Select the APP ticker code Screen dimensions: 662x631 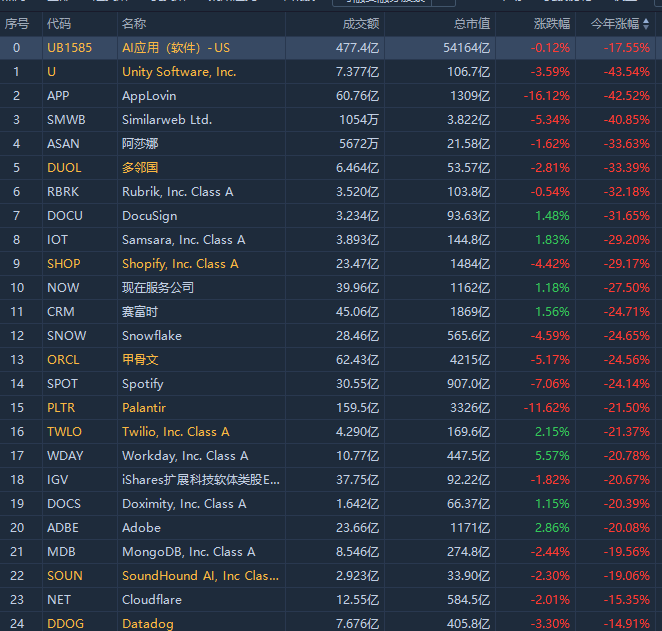click(58, 96)
